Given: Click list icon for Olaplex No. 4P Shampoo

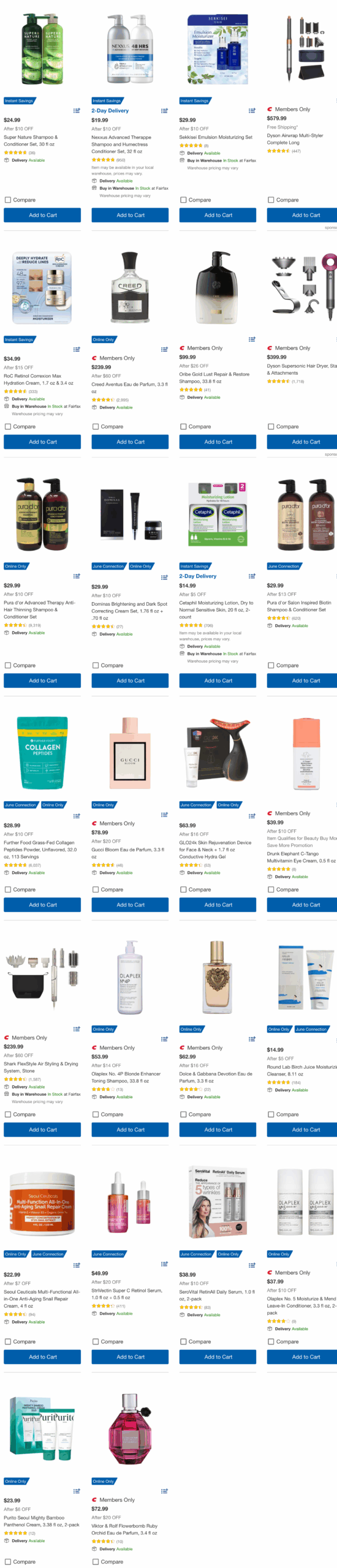Looking at the screenshot, I should click(x=164, y=1039).
